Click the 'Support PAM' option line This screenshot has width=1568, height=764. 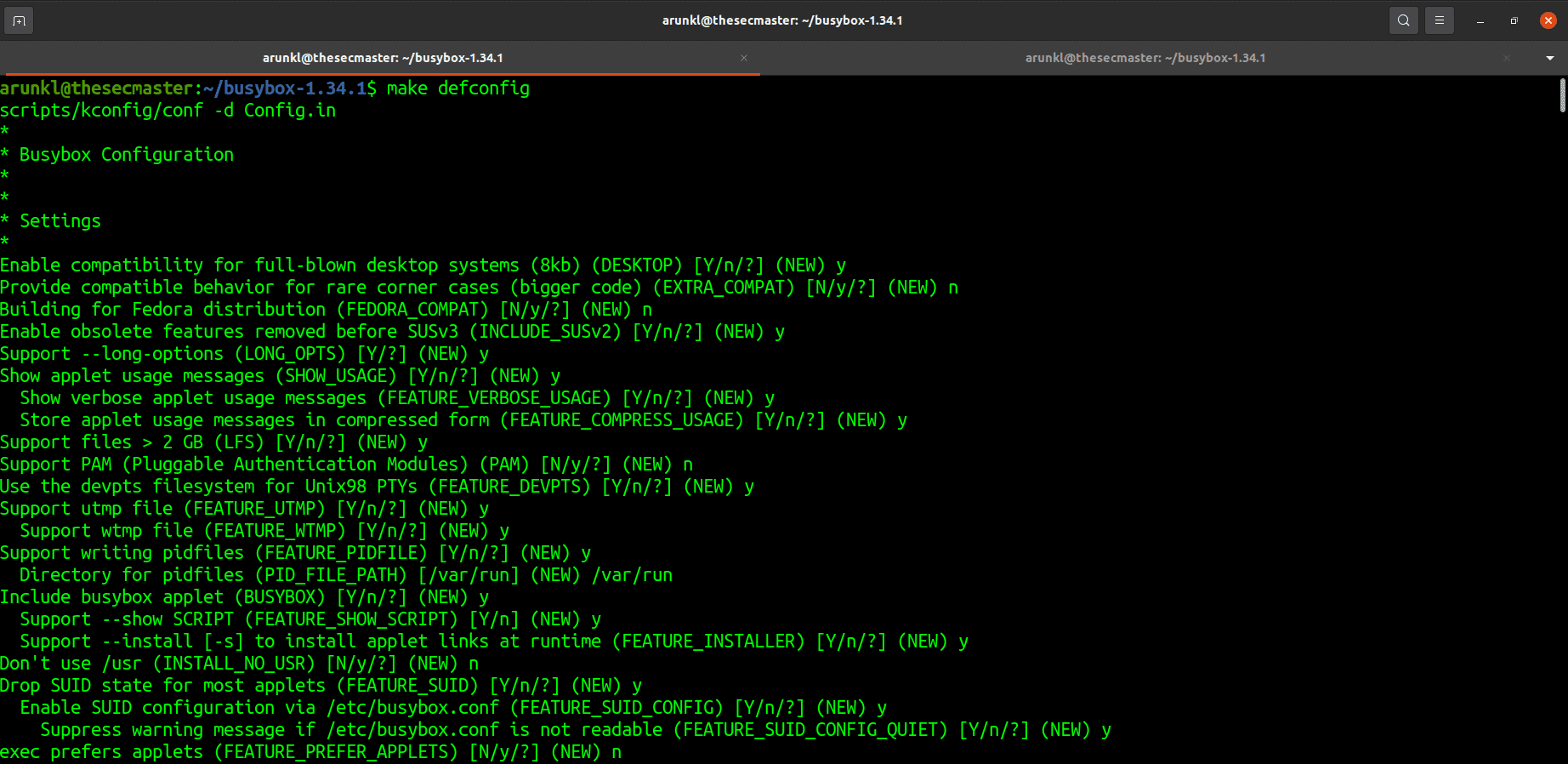(x=347, y=465)
